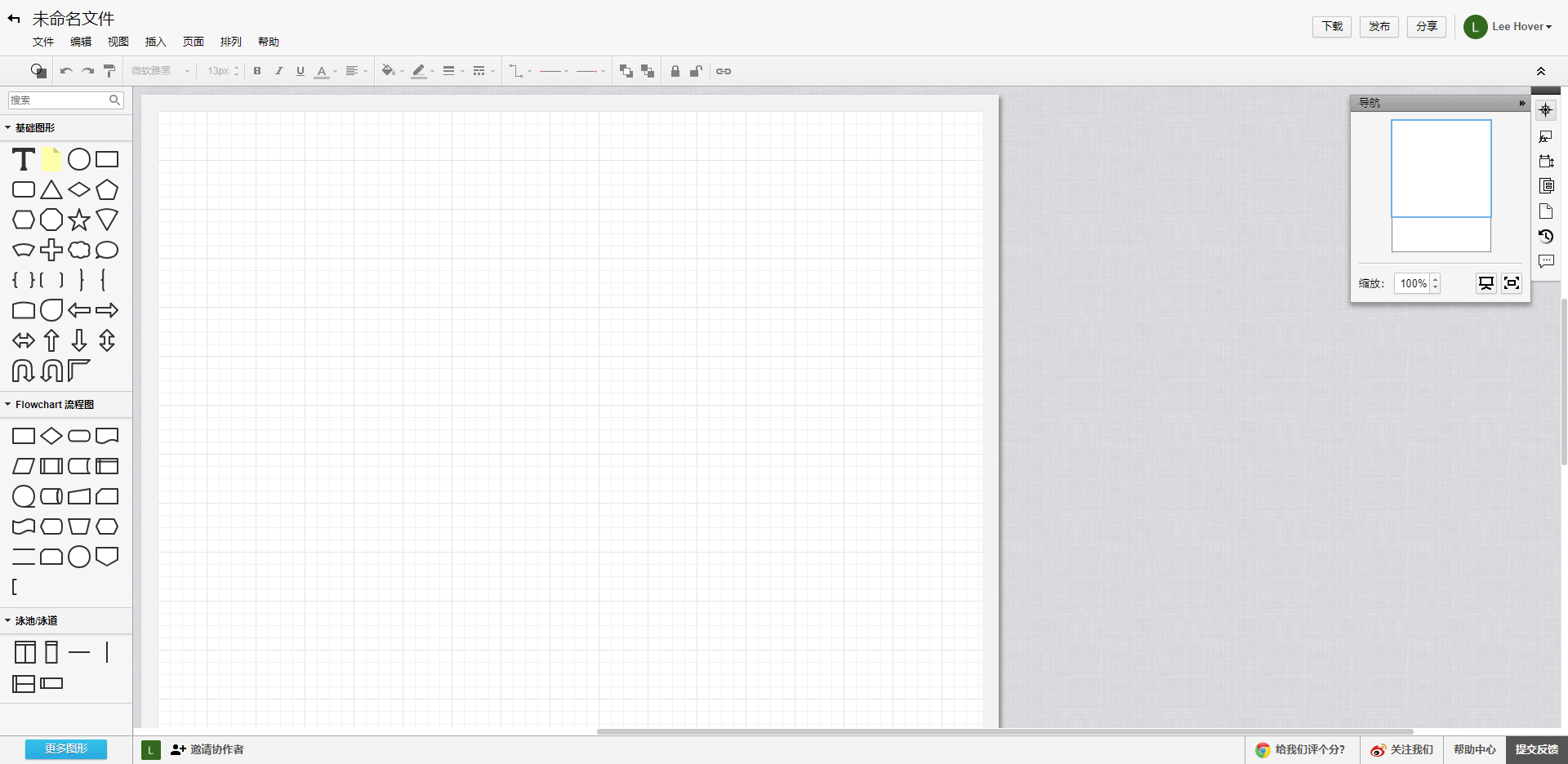Viewport: 1568px width, 764px height.
Task: Open the end arrow style dropdown
Action: (590, 71)
